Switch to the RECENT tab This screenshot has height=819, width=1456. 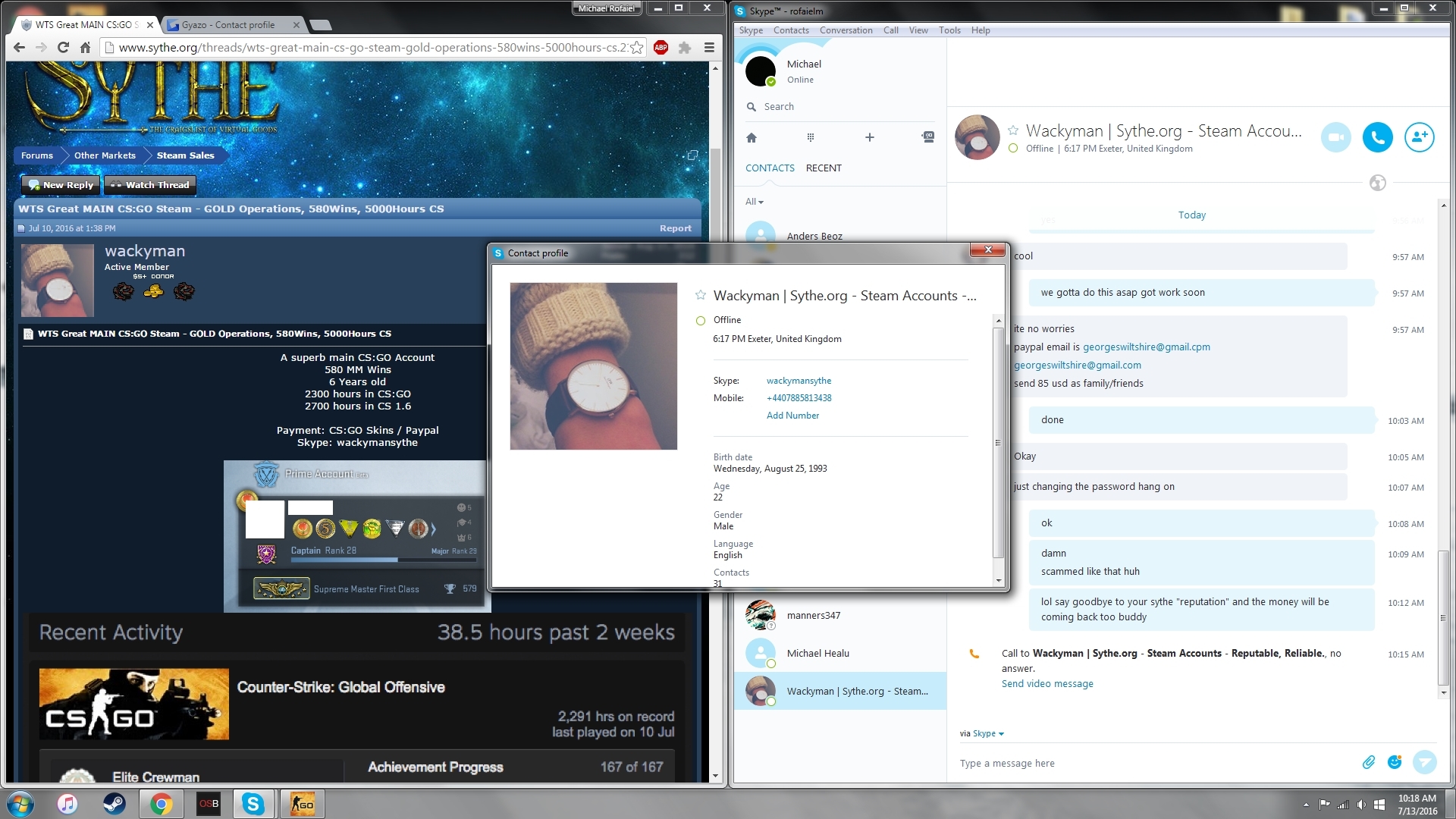pos(824,168)
